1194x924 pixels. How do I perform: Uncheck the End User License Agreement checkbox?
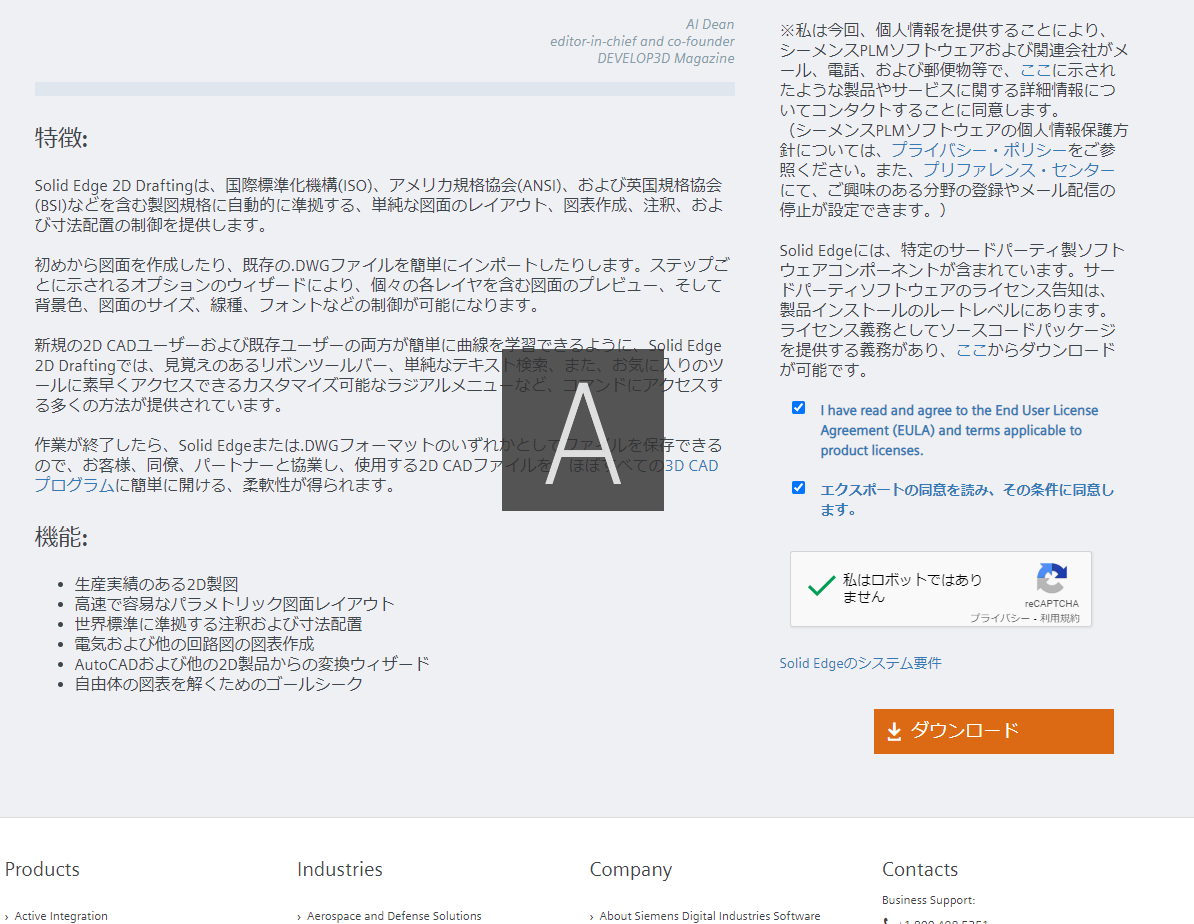click(x=798, y=408)
